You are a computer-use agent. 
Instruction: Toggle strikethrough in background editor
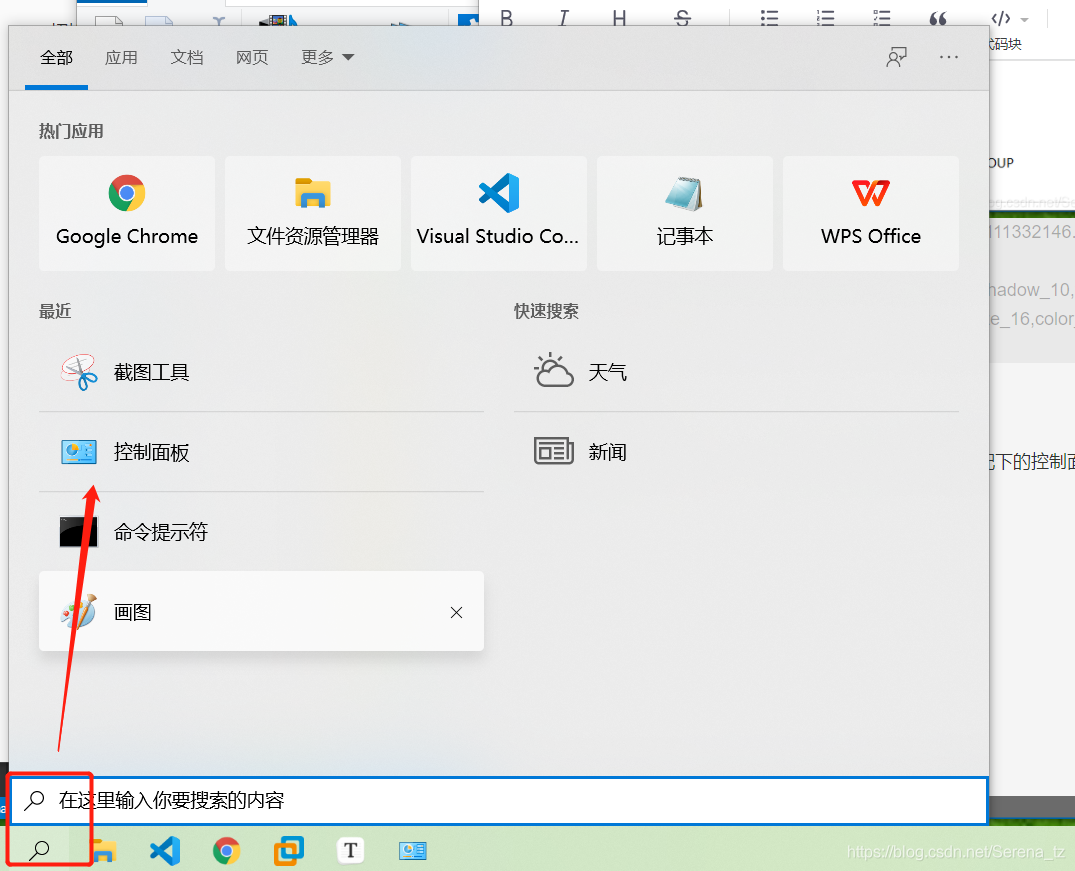[x=682, y=17]
